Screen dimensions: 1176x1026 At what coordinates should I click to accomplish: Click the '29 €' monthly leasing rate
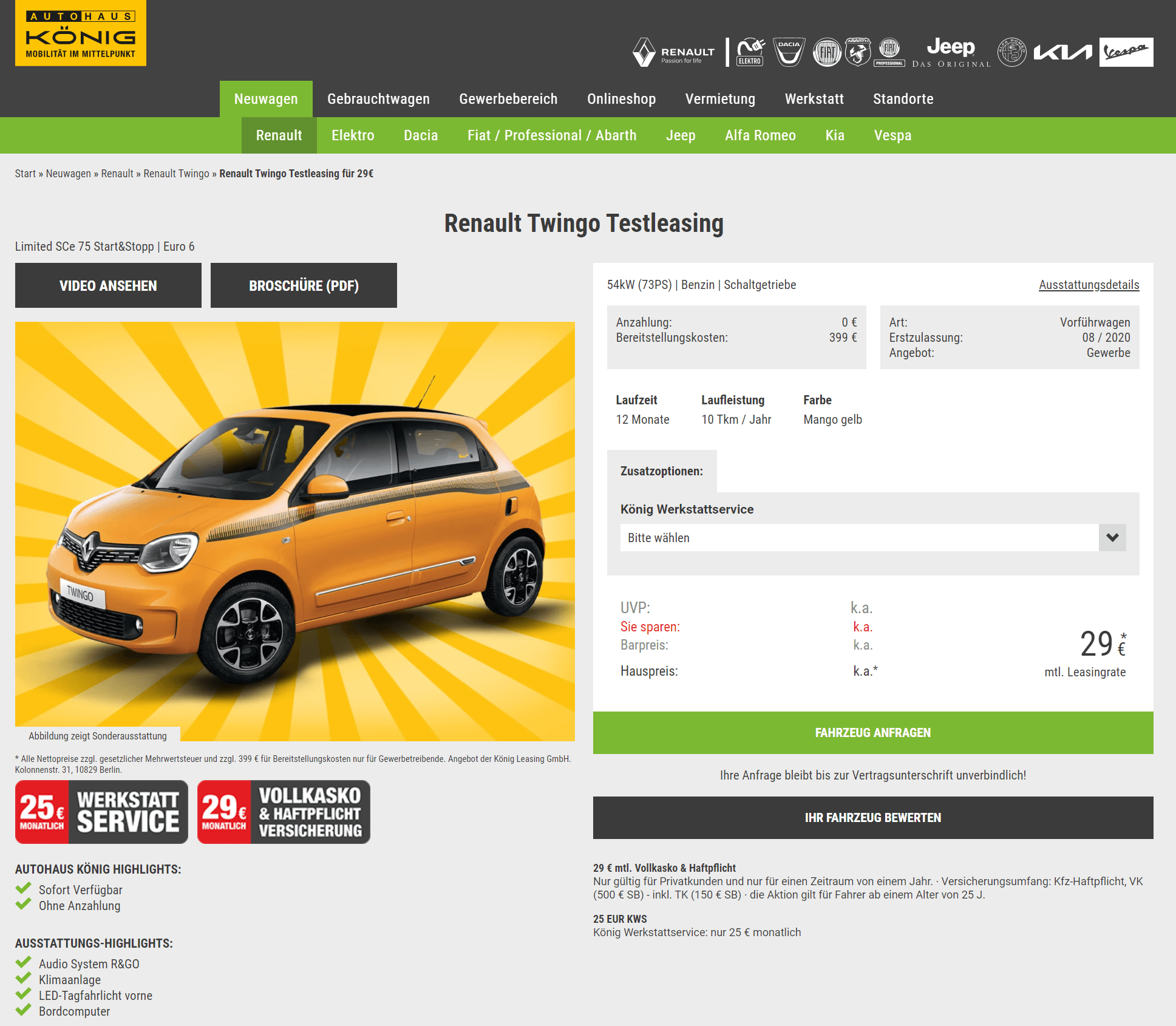(1103, 644)
